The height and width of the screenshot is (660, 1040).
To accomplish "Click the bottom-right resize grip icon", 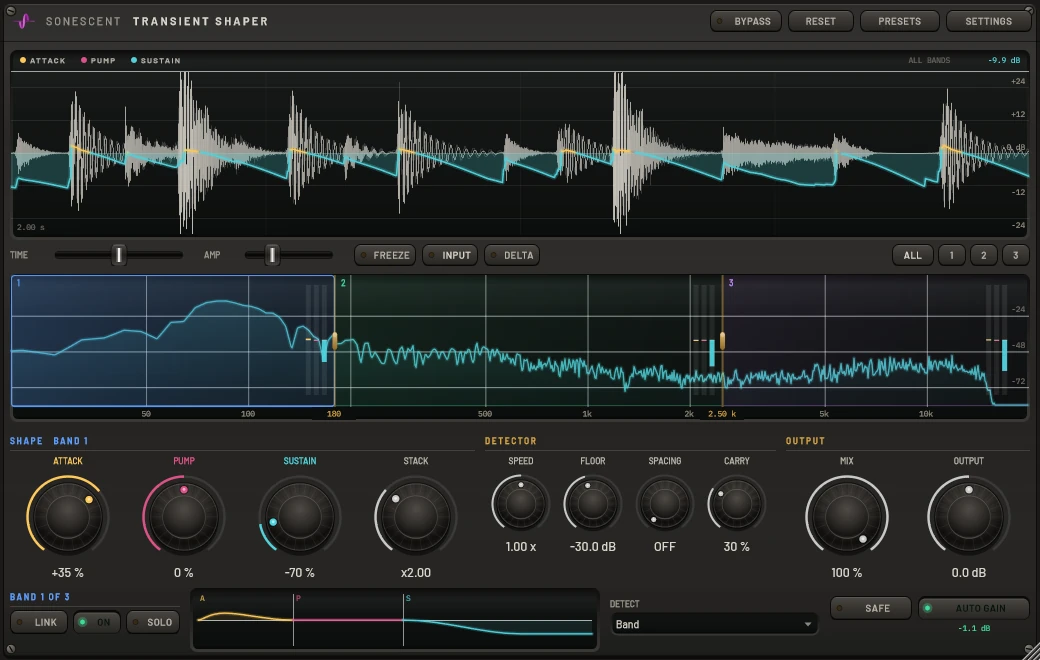I will pyautogui.click(x=1031, y=651).
